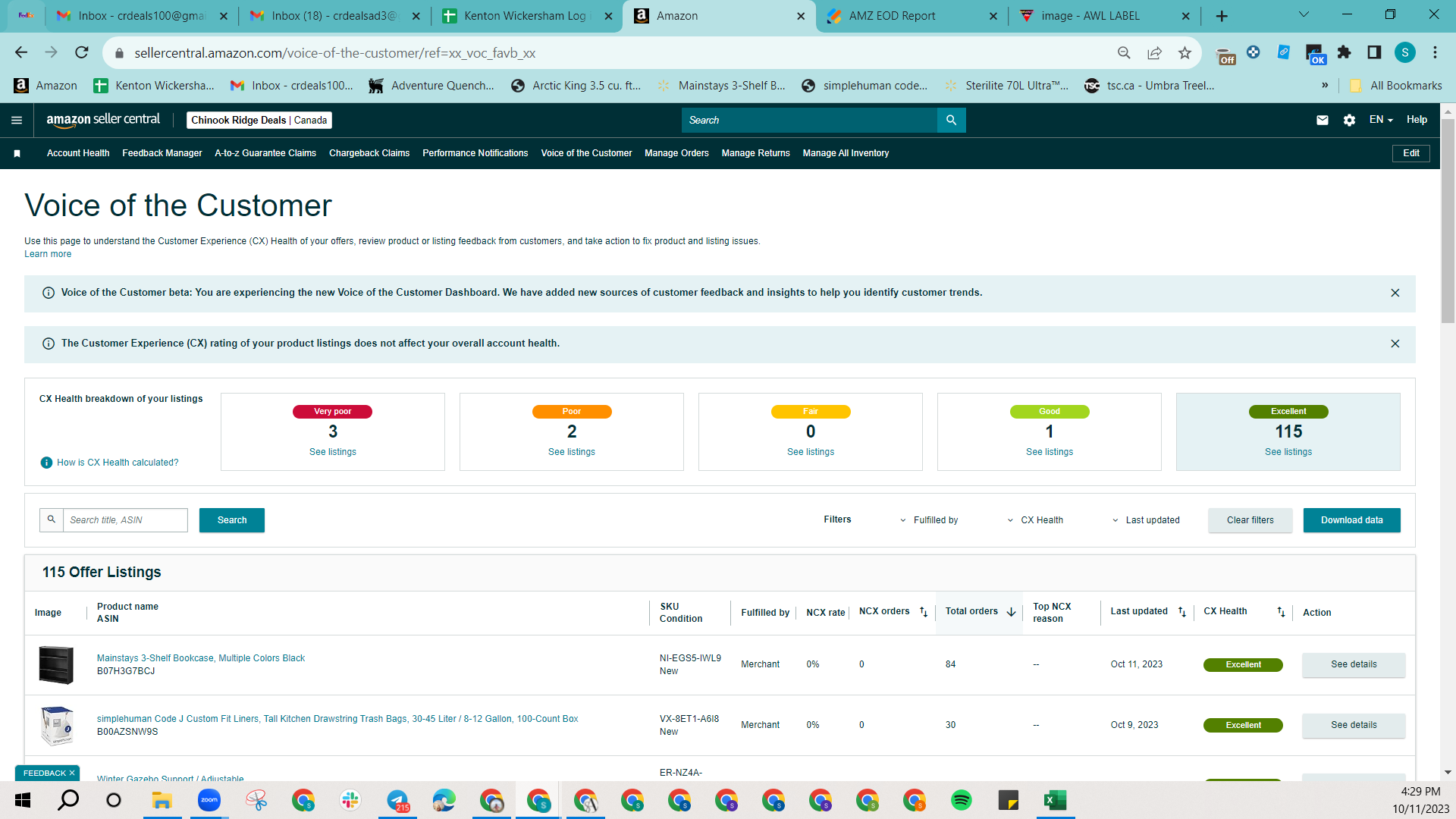Show more bookmarks with the chevron

1325,86
